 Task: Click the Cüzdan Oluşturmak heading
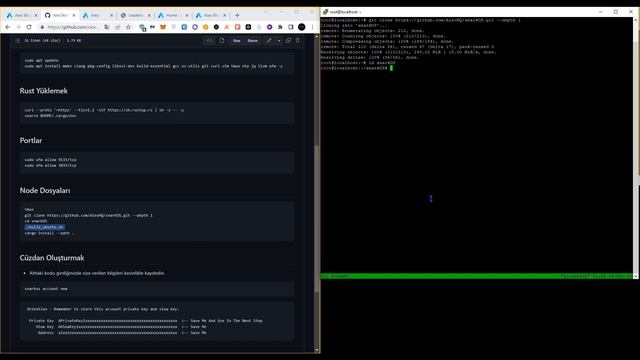pos(52,258)
